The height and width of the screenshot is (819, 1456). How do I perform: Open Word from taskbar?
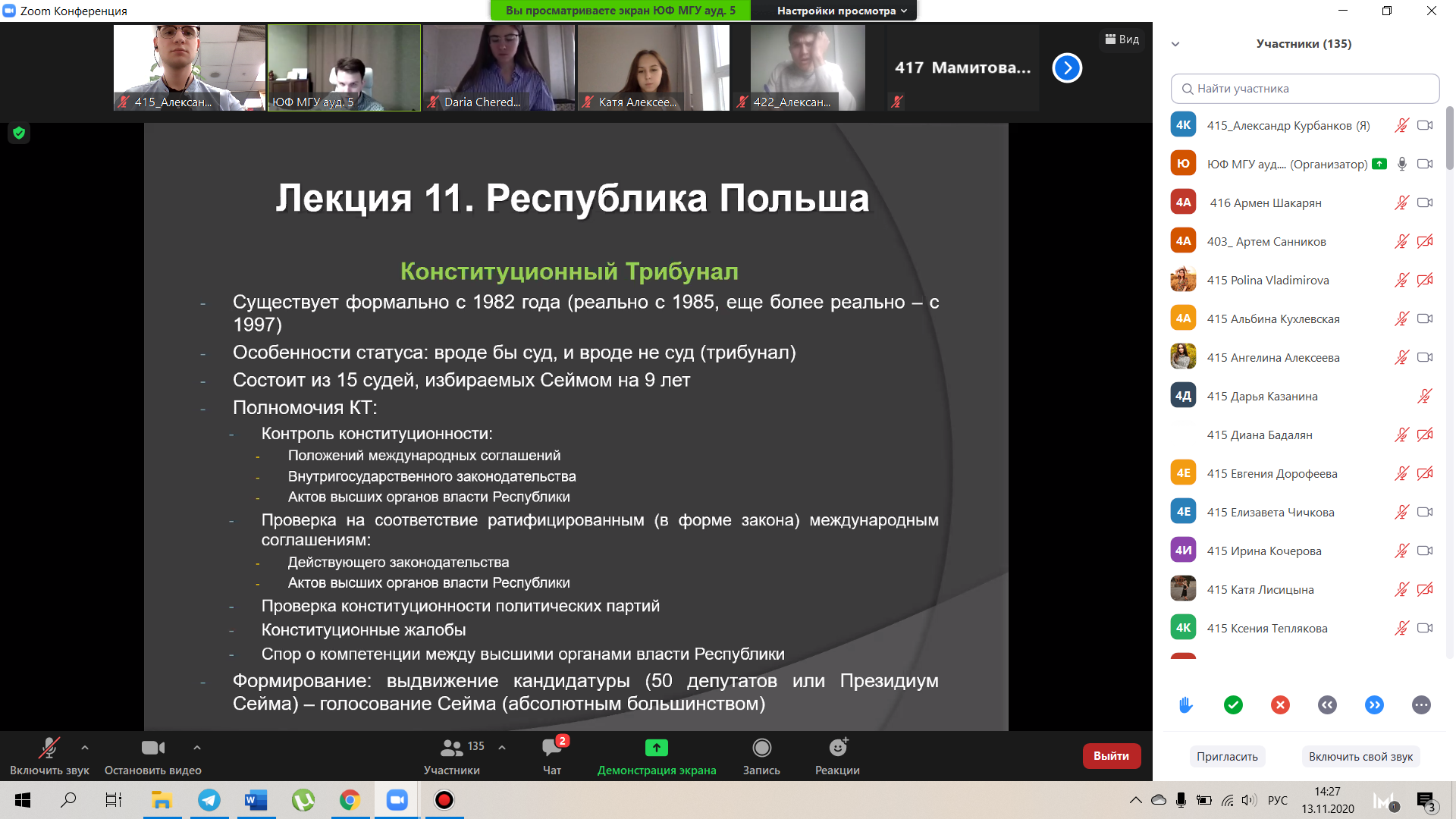[256, 800]
